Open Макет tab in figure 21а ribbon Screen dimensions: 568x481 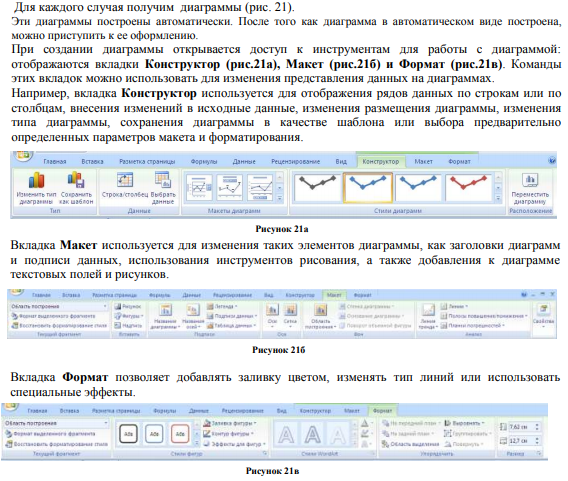tap(423, 162)
